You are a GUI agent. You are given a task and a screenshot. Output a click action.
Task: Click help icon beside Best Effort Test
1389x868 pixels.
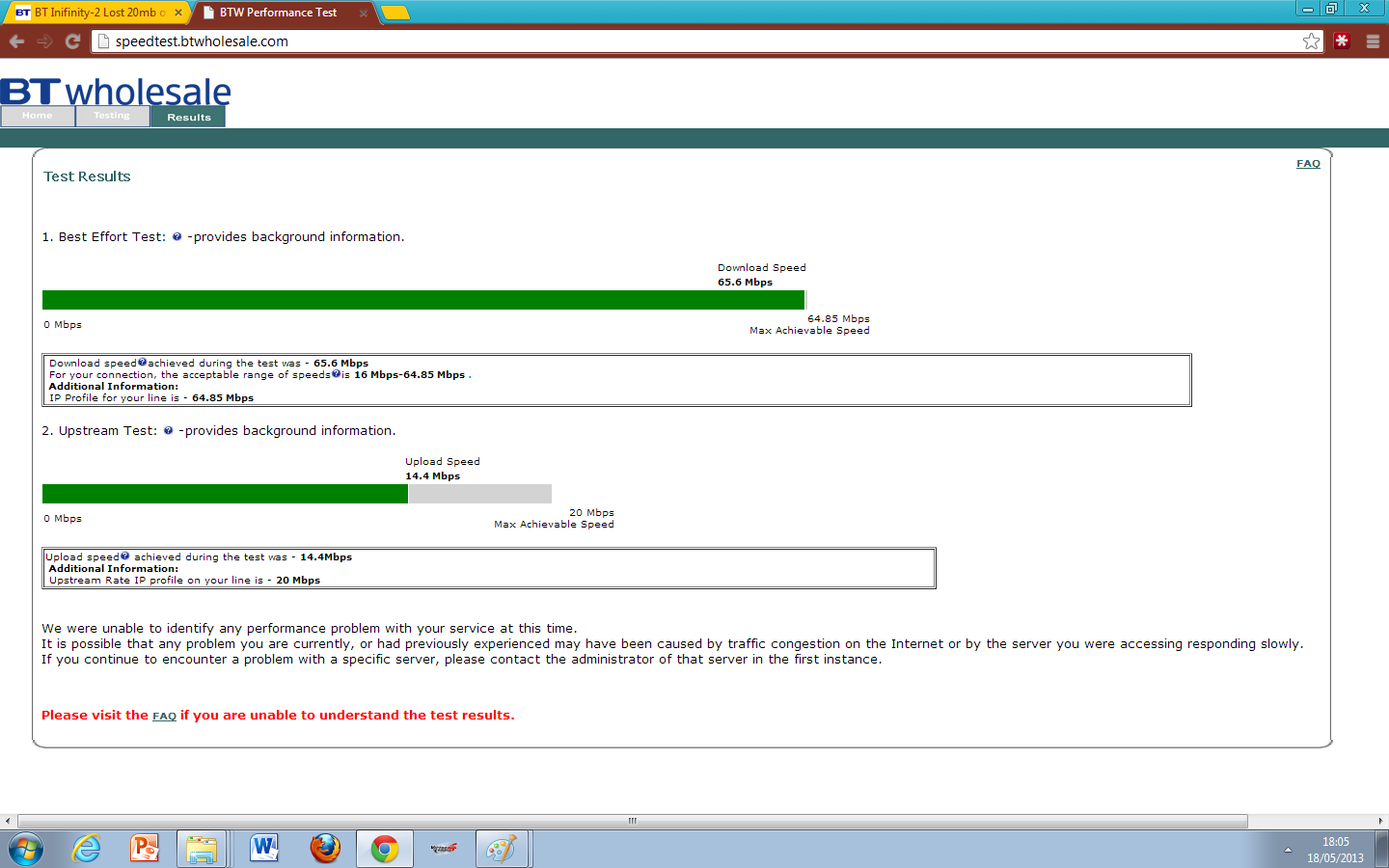(x=177, y=237)
